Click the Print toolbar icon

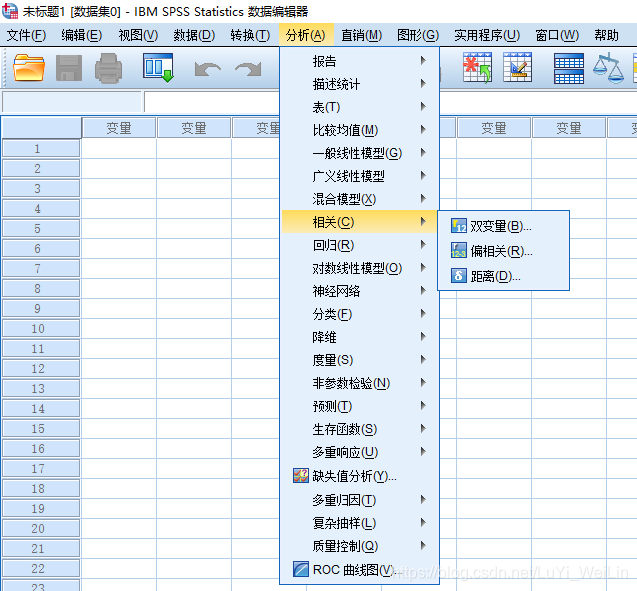108,68
